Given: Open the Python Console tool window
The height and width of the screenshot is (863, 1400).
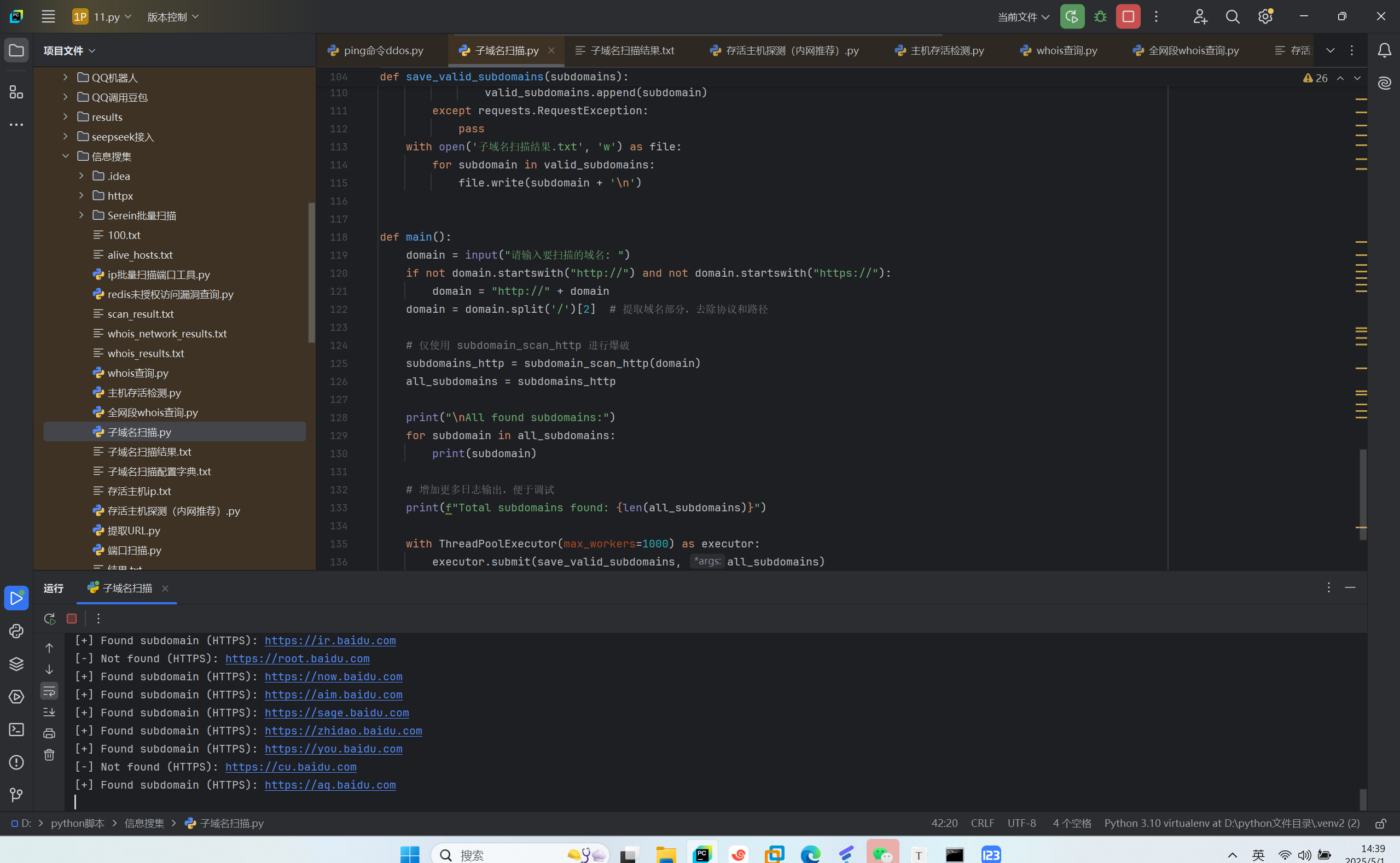Looking at the screenshot, I should [16, 631].
